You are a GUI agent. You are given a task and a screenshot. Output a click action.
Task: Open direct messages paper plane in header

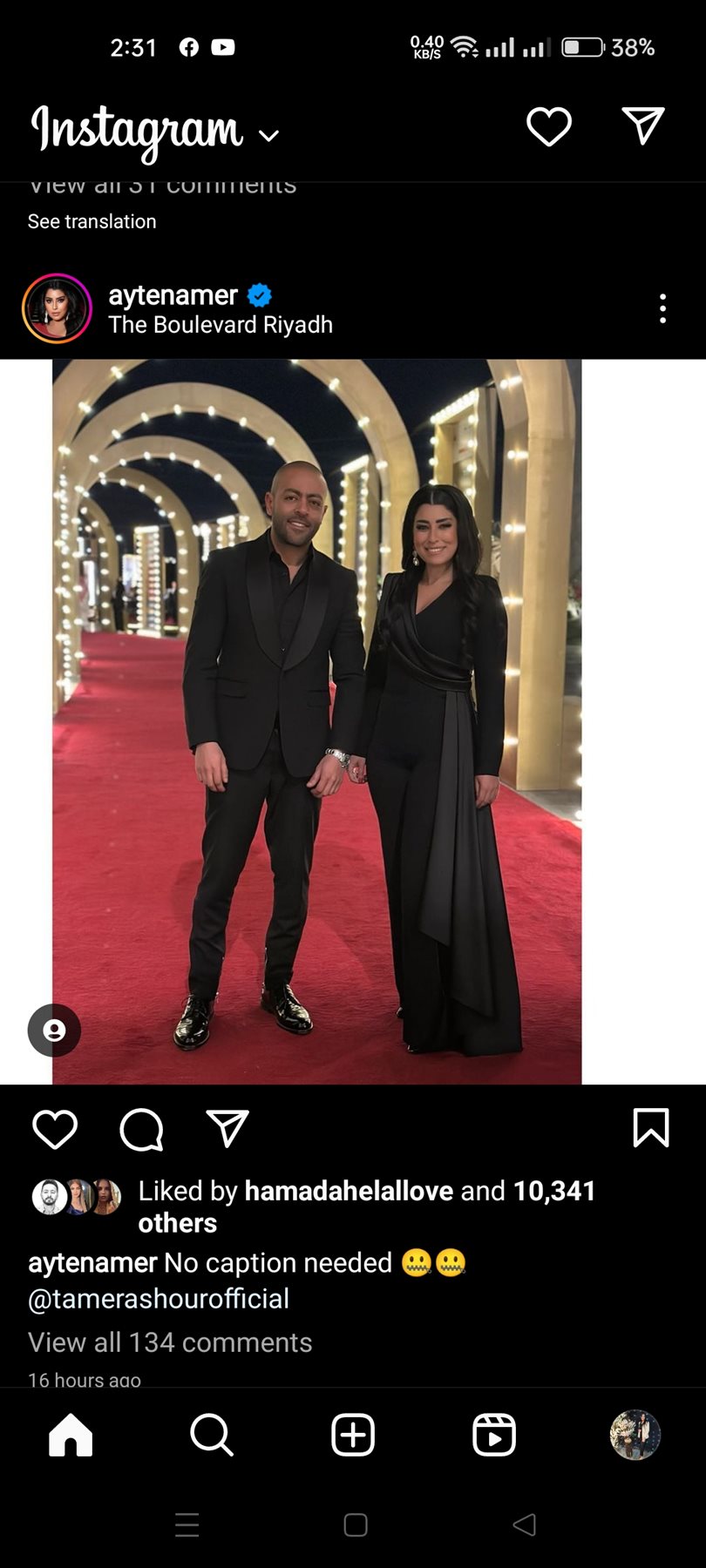click(x=644, y=126)
